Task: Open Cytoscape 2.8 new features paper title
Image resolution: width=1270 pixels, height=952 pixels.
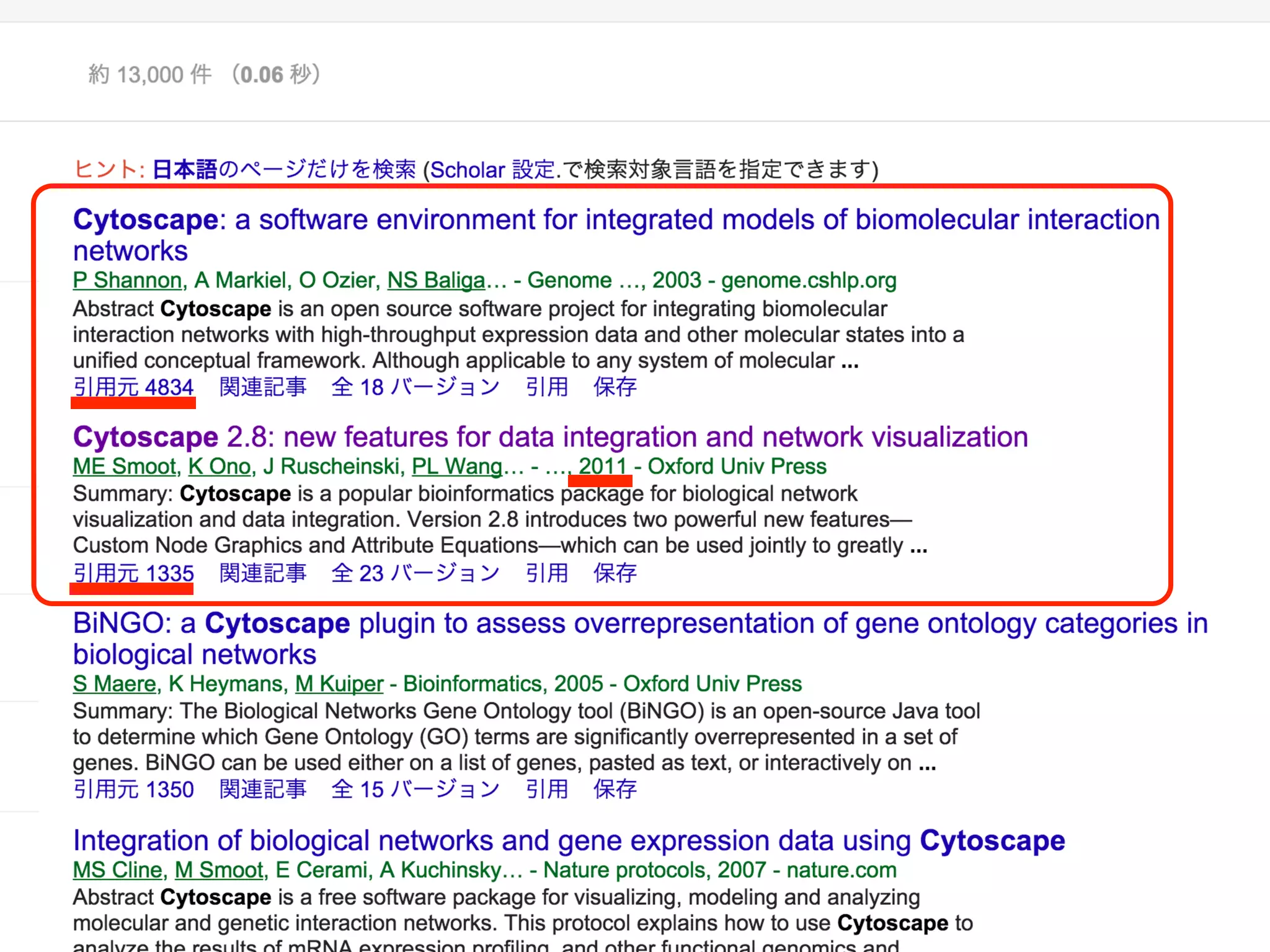Action: [550, 438]
